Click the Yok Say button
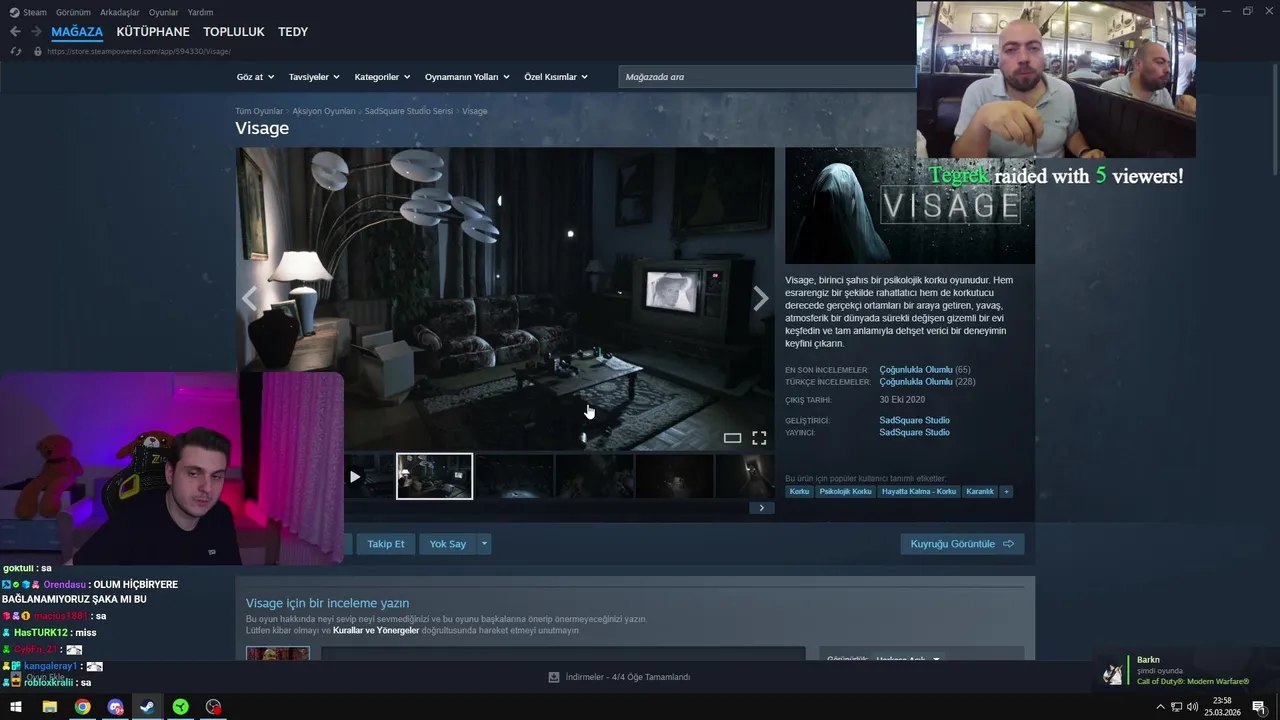The width and height of the screenshot is (1280, 720). click(448, 544)
